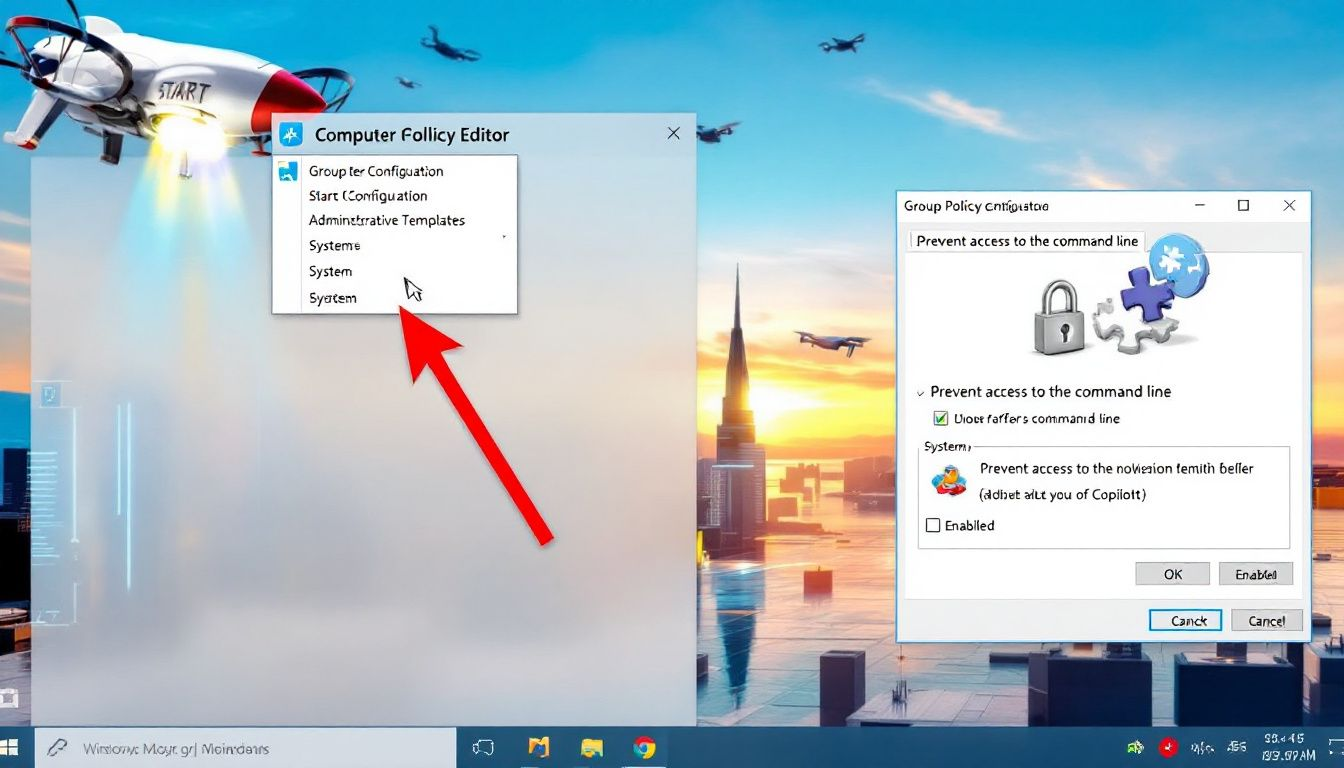Click the Task View taskbar icon
The height and width of the screenshot is (768, 1344).
click(x=484, y=747)
